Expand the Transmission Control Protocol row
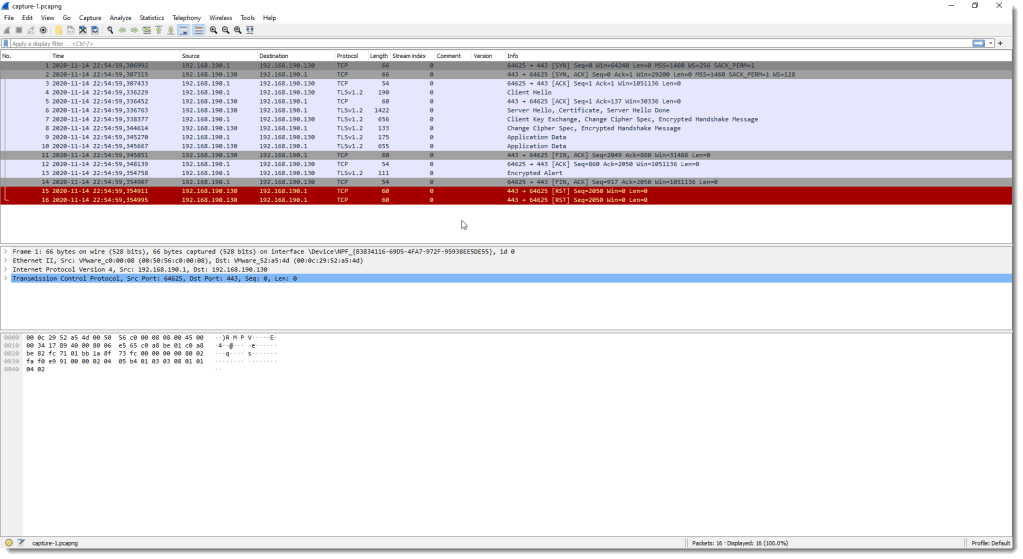 click(x=6, y=278)
